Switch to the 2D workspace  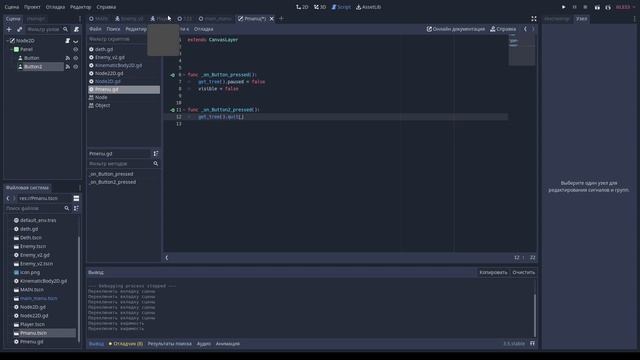(302, 7)
